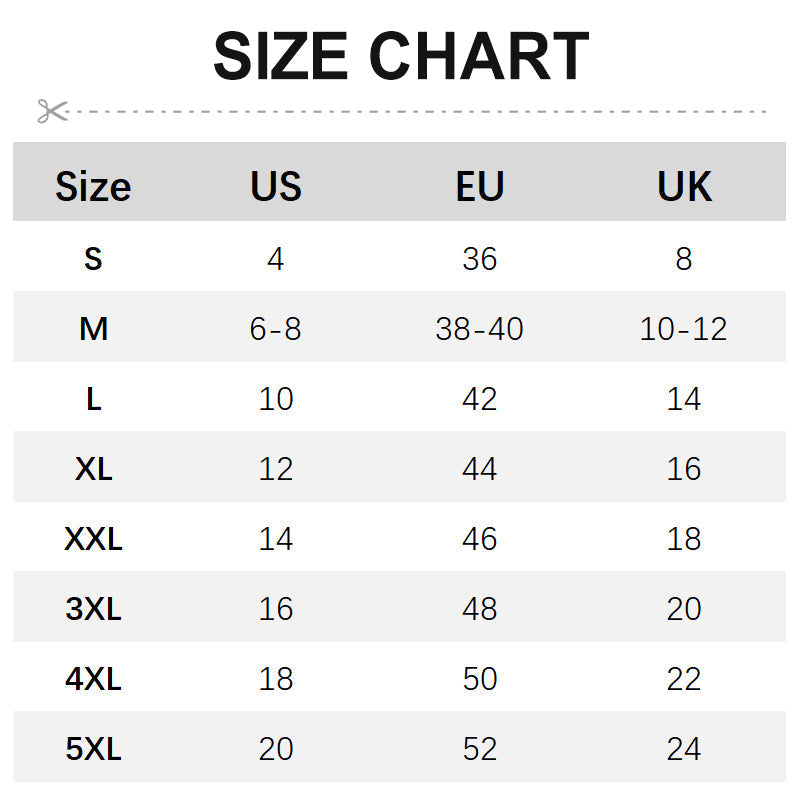Click the US value 6-8

[276, 329]
